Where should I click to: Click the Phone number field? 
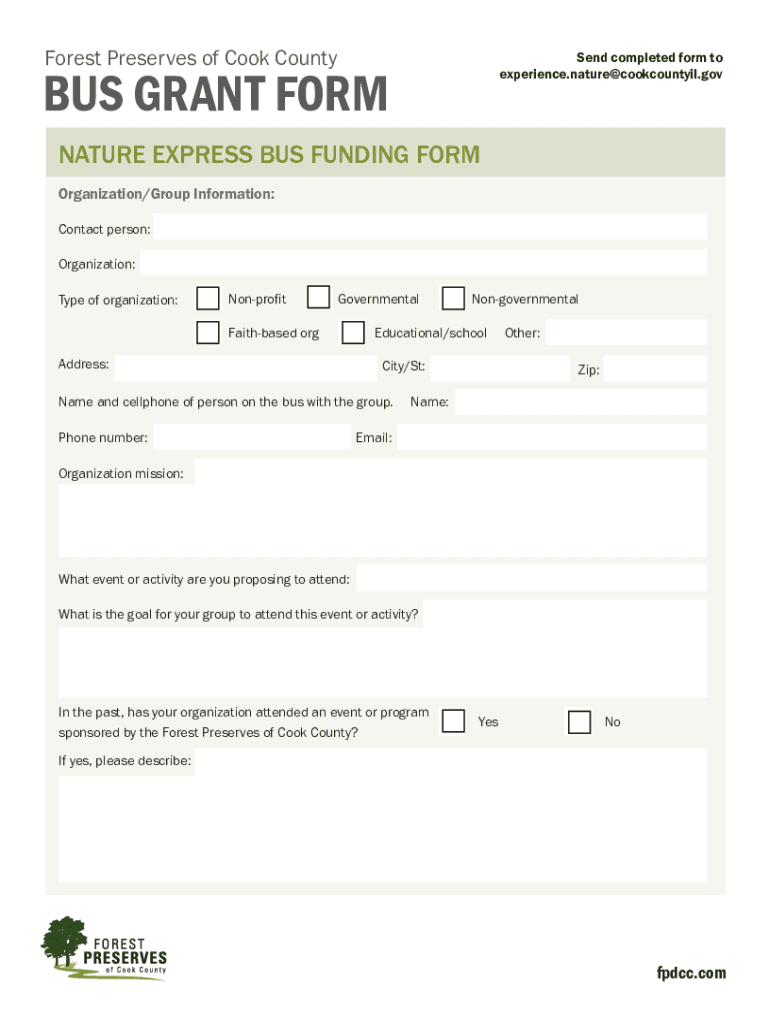click(x=251, y=437)
